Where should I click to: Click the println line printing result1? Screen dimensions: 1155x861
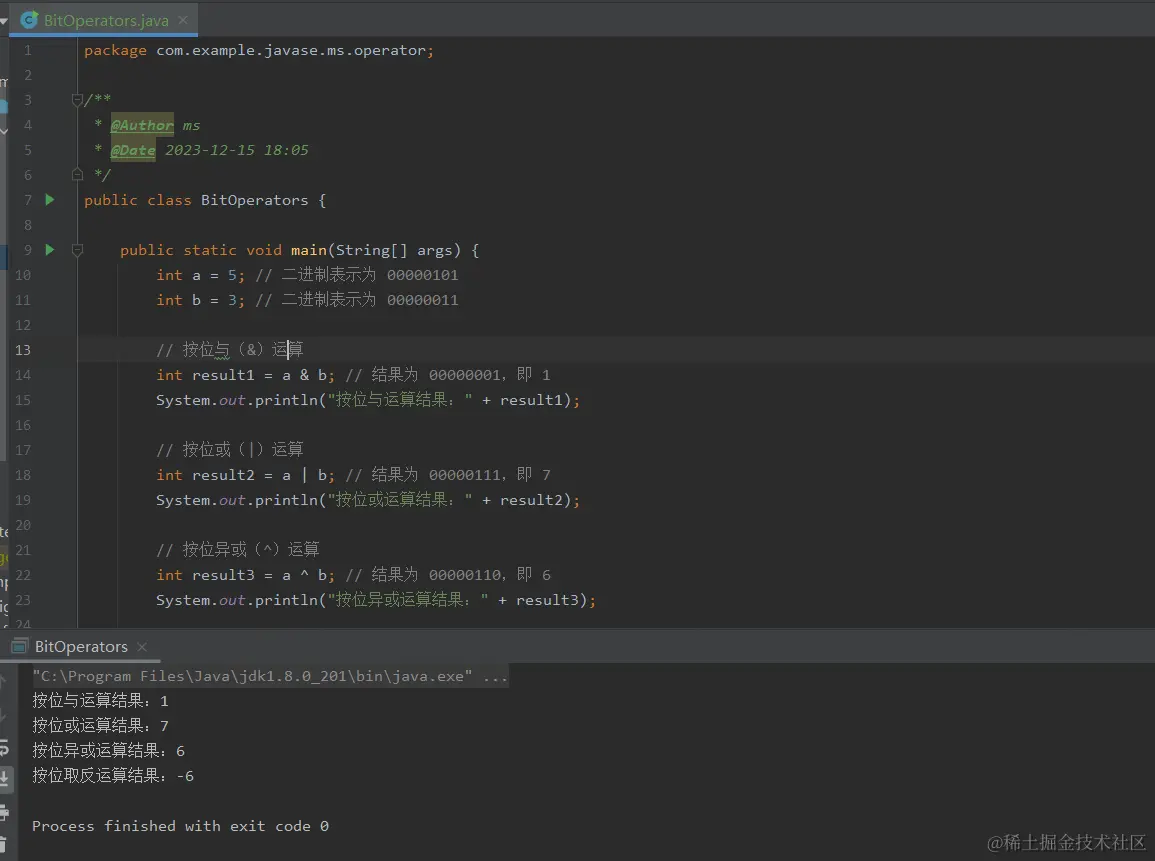[368, 400]
